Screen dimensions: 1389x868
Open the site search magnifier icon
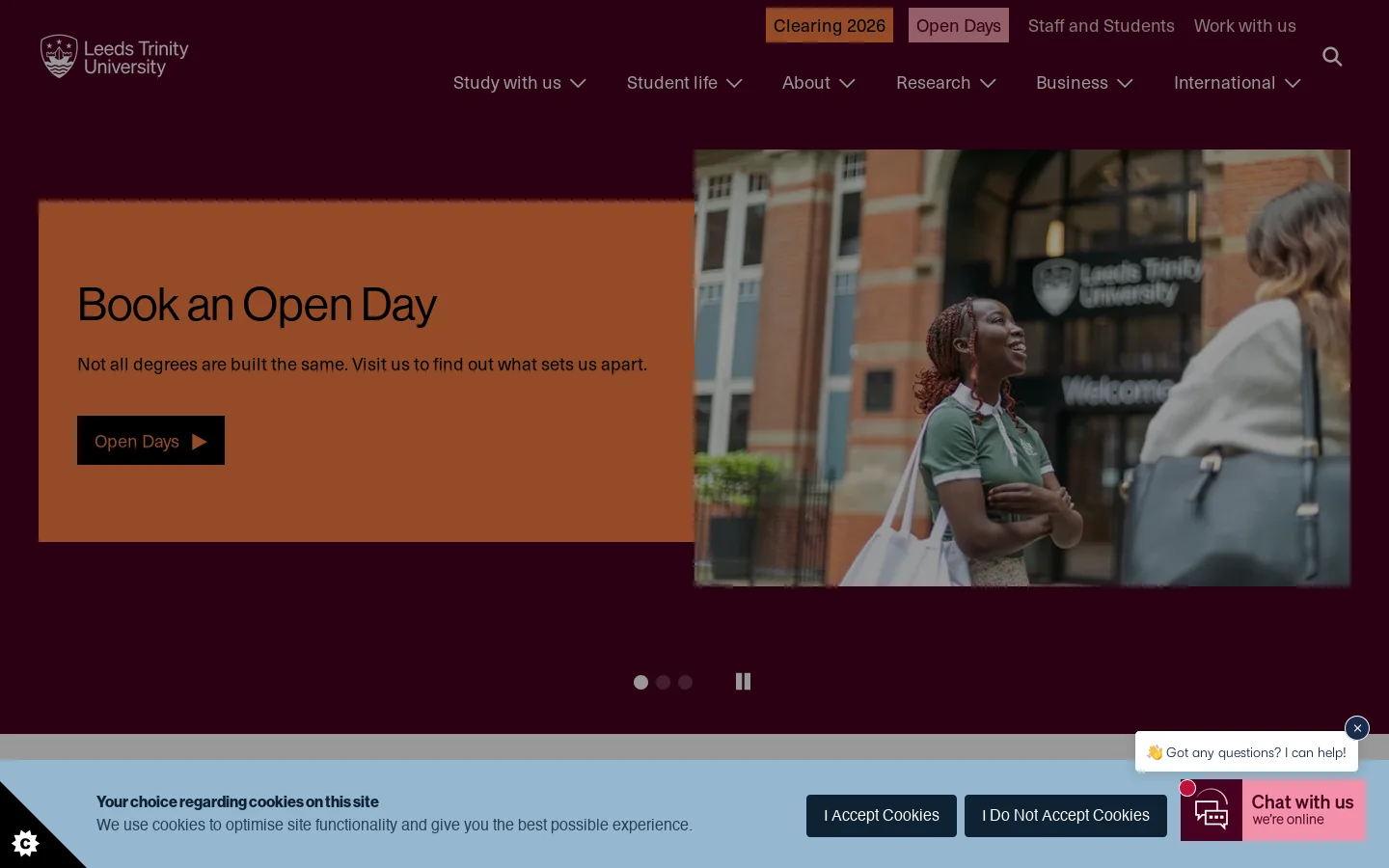tap(1332, 57)
